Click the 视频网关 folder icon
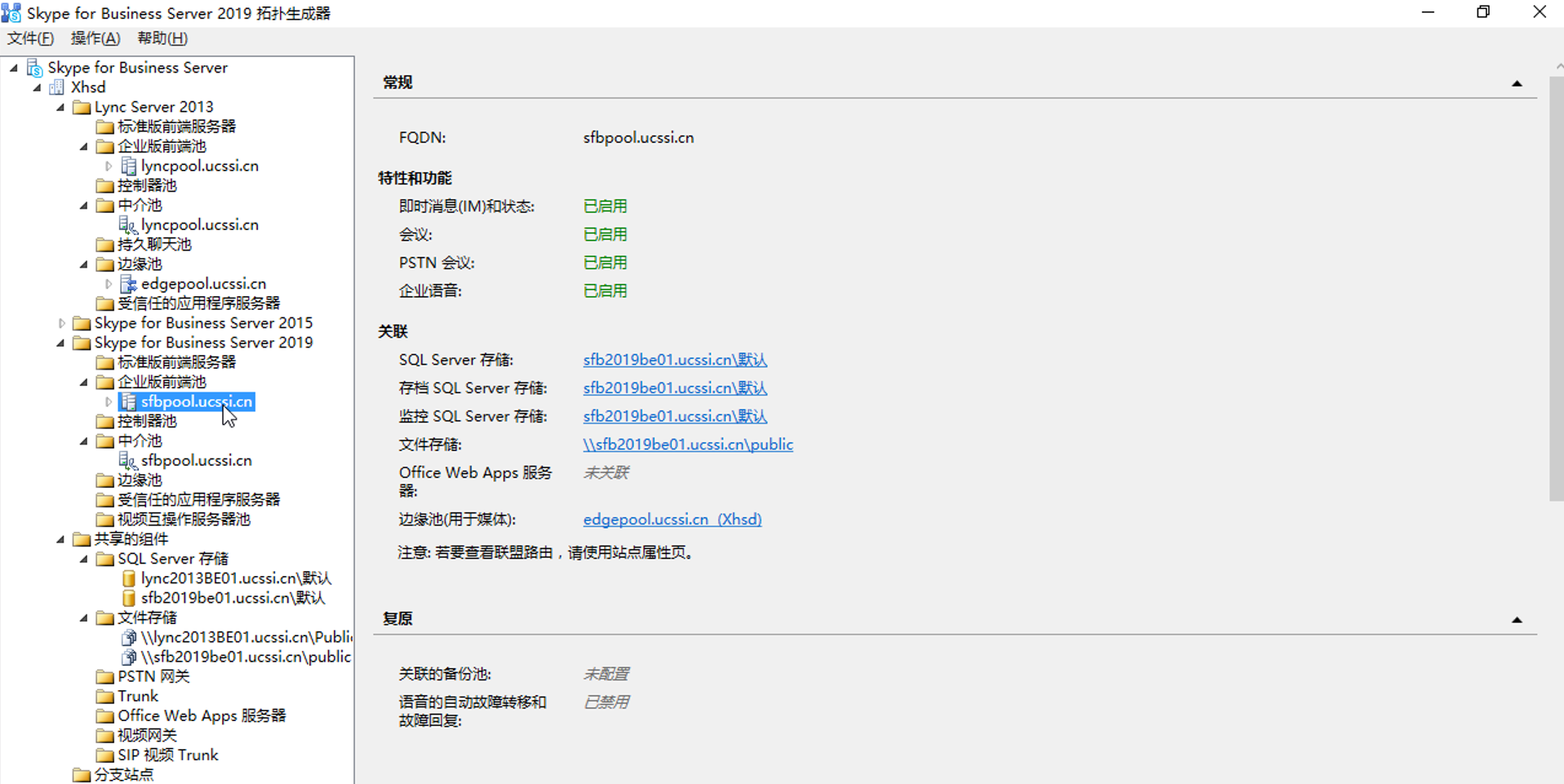The width and height of the screenshot is (1564, 784). (104, 735)
